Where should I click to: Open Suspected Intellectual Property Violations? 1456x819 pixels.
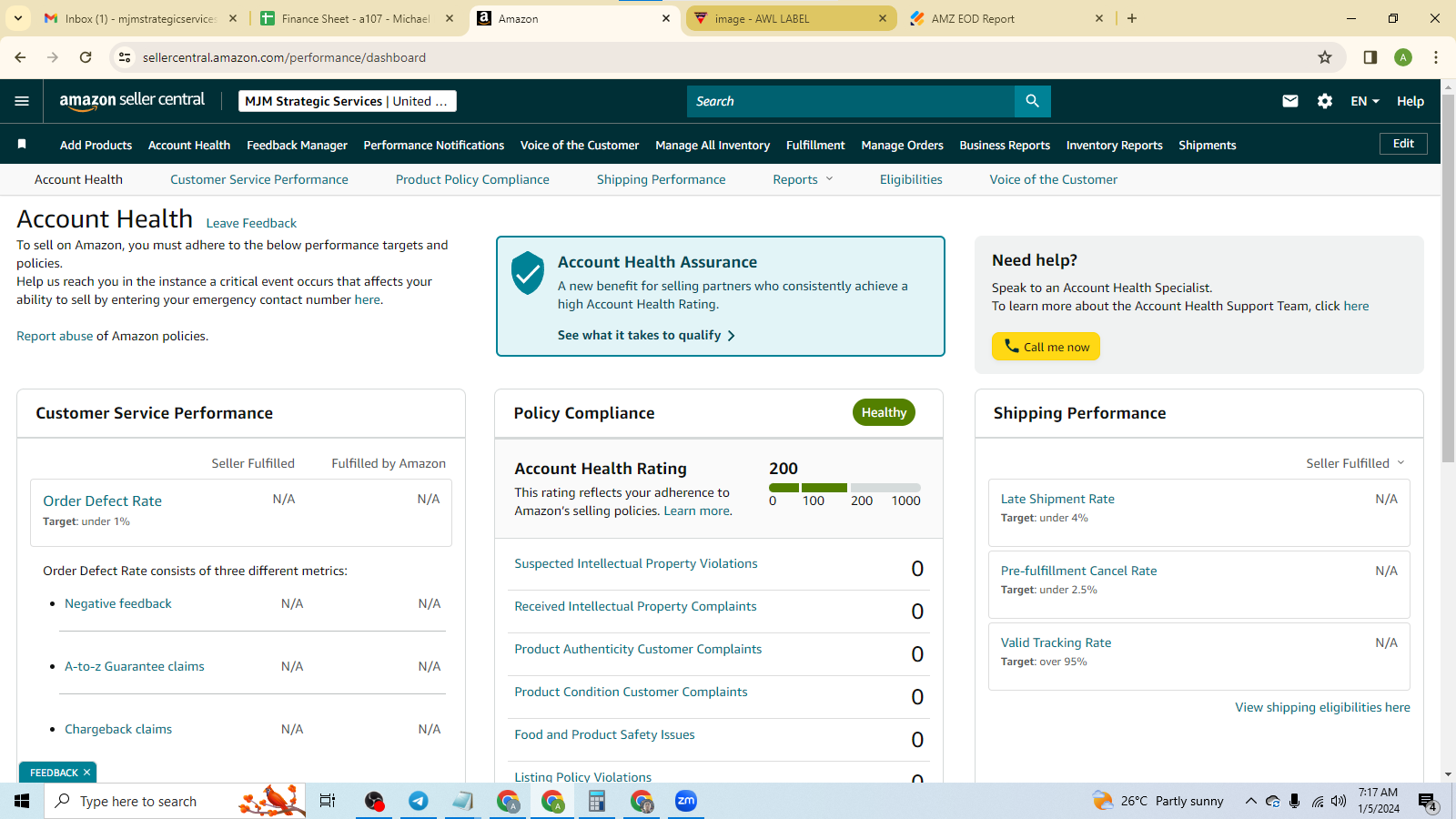[636, 563]
